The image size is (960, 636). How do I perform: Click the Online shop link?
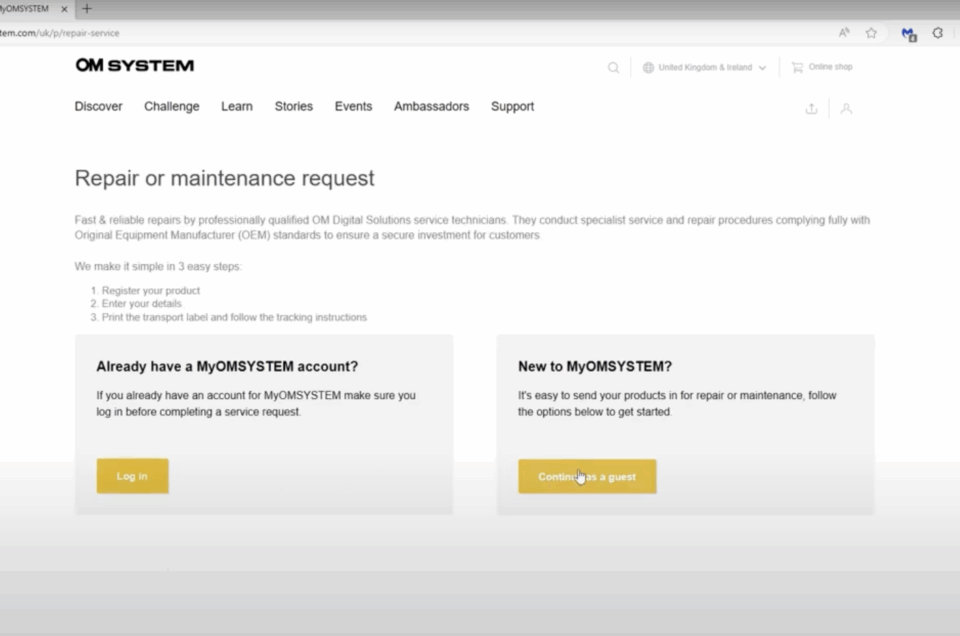coord(830,67)
